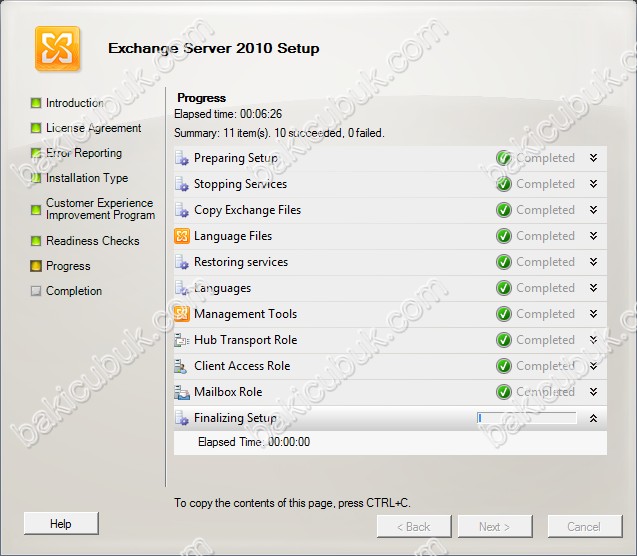Click the Finalizing Setup step icon

pyautogui.click(x=182, y=418)
